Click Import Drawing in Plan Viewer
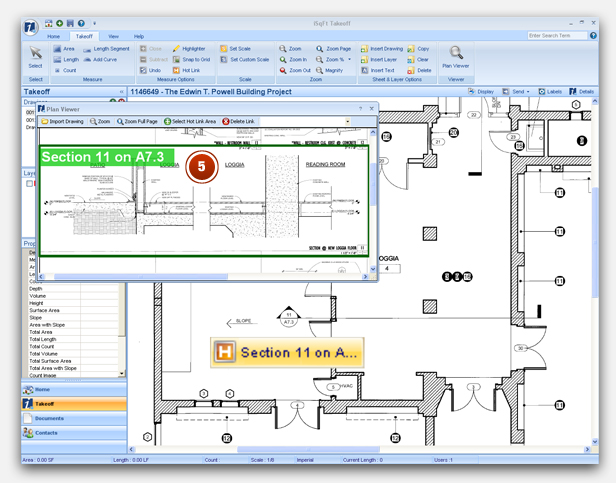Viewport: 616px width, 483px height. tap(62, 121)
